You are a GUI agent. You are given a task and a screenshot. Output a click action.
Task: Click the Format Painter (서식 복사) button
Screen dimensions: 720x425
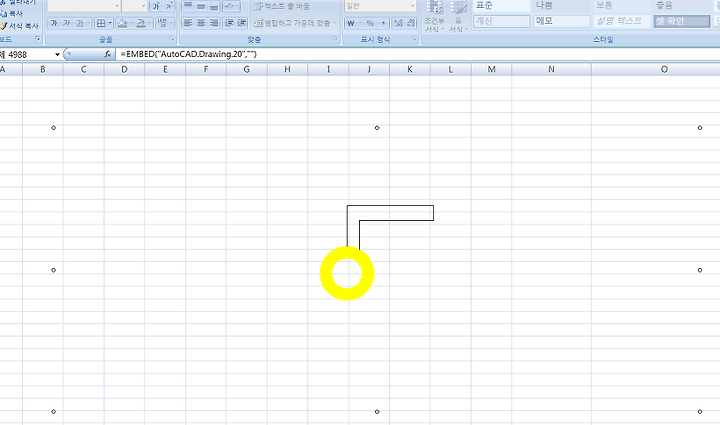(x=19, y=26)
